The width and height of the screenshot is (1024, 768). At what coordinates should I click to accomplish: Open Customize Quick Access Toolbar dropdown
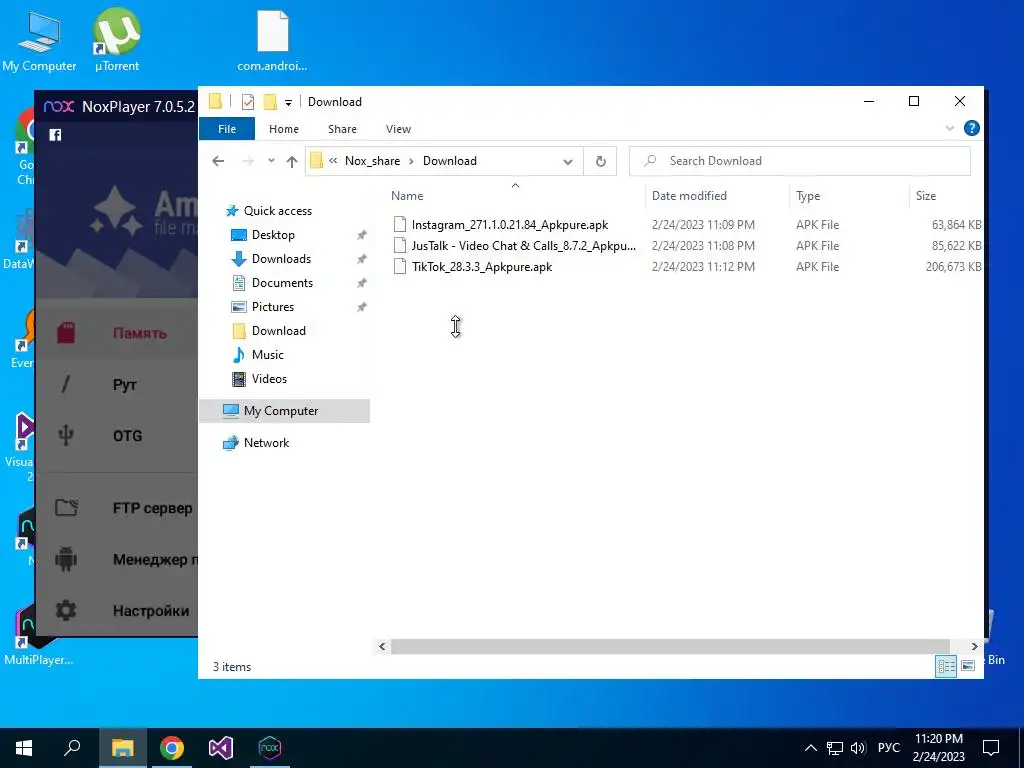288,102
